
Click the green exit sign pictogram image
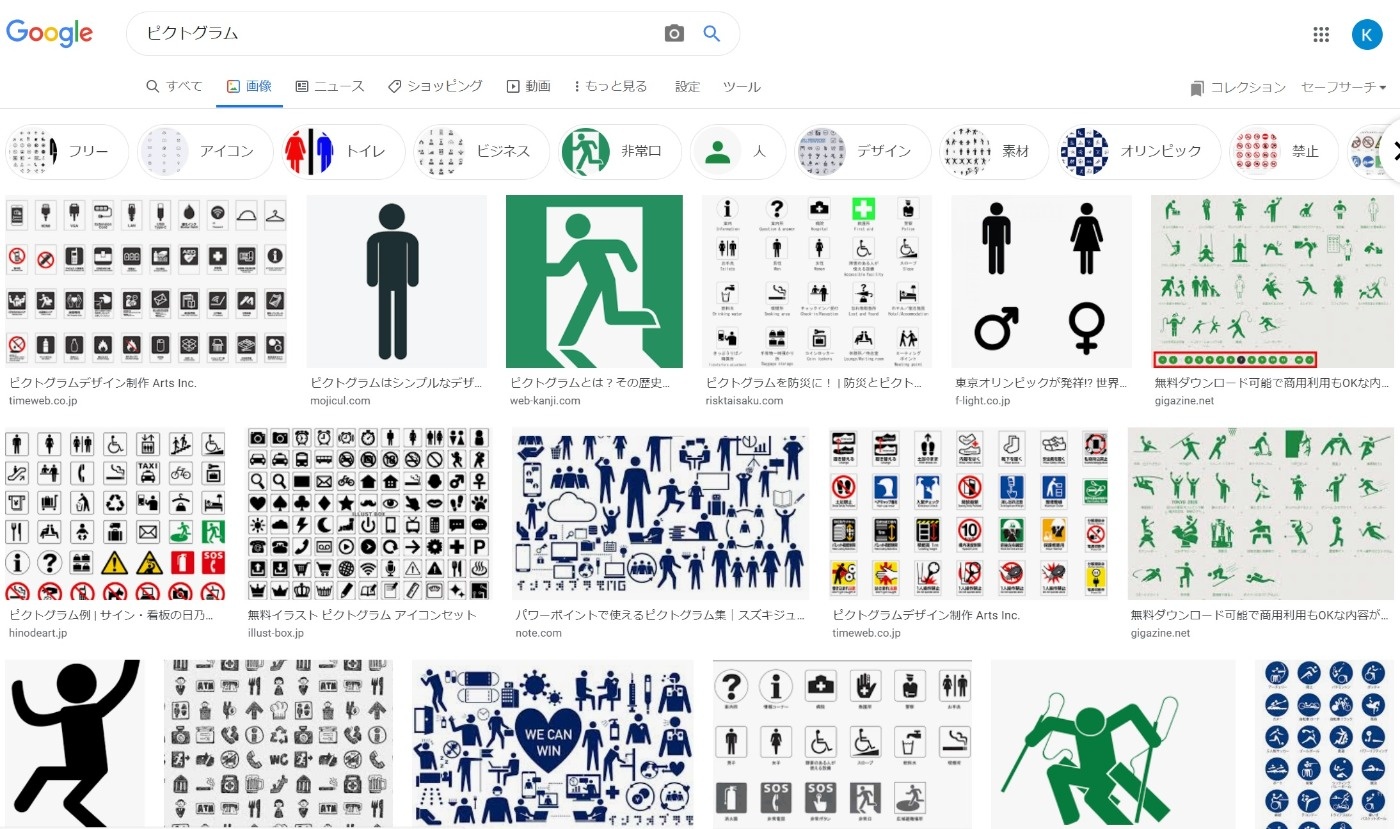tap(594, 280)
